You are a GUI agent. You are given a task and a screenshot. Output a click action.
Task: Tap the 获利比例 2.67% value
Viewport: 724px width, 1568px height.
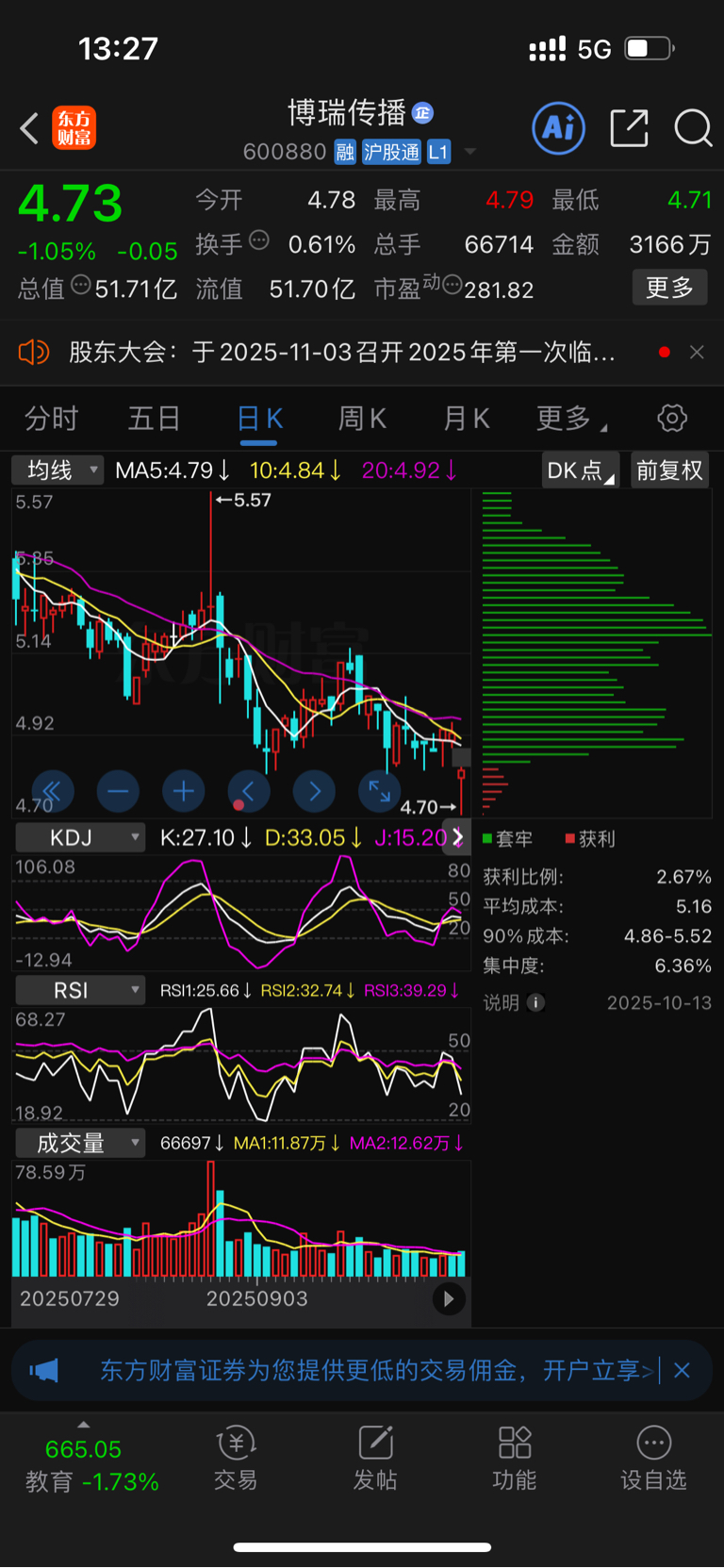[x=683, y=877]
